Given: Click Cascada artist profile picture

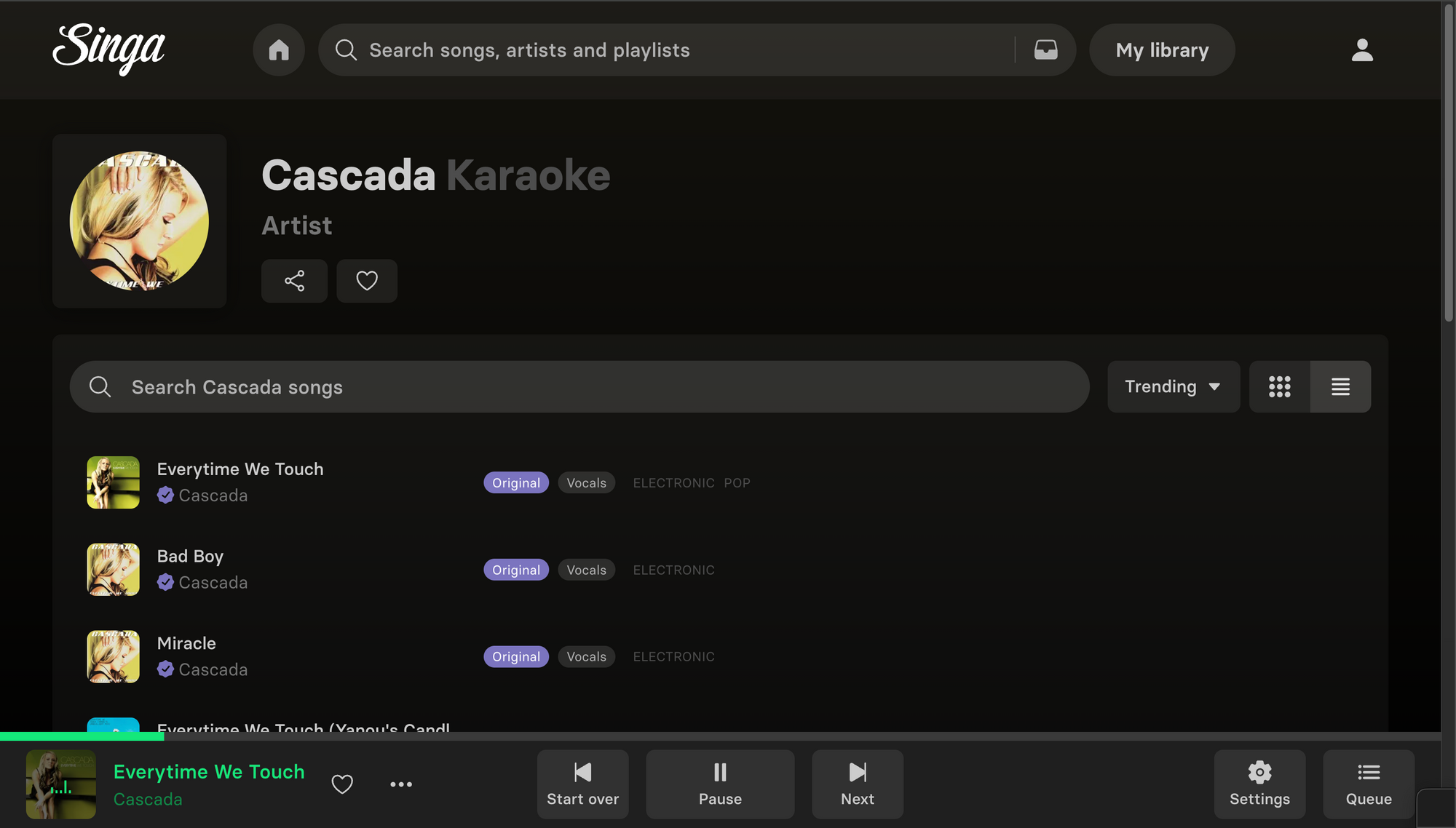Looking at the screenshot, I should click(139, 221).
